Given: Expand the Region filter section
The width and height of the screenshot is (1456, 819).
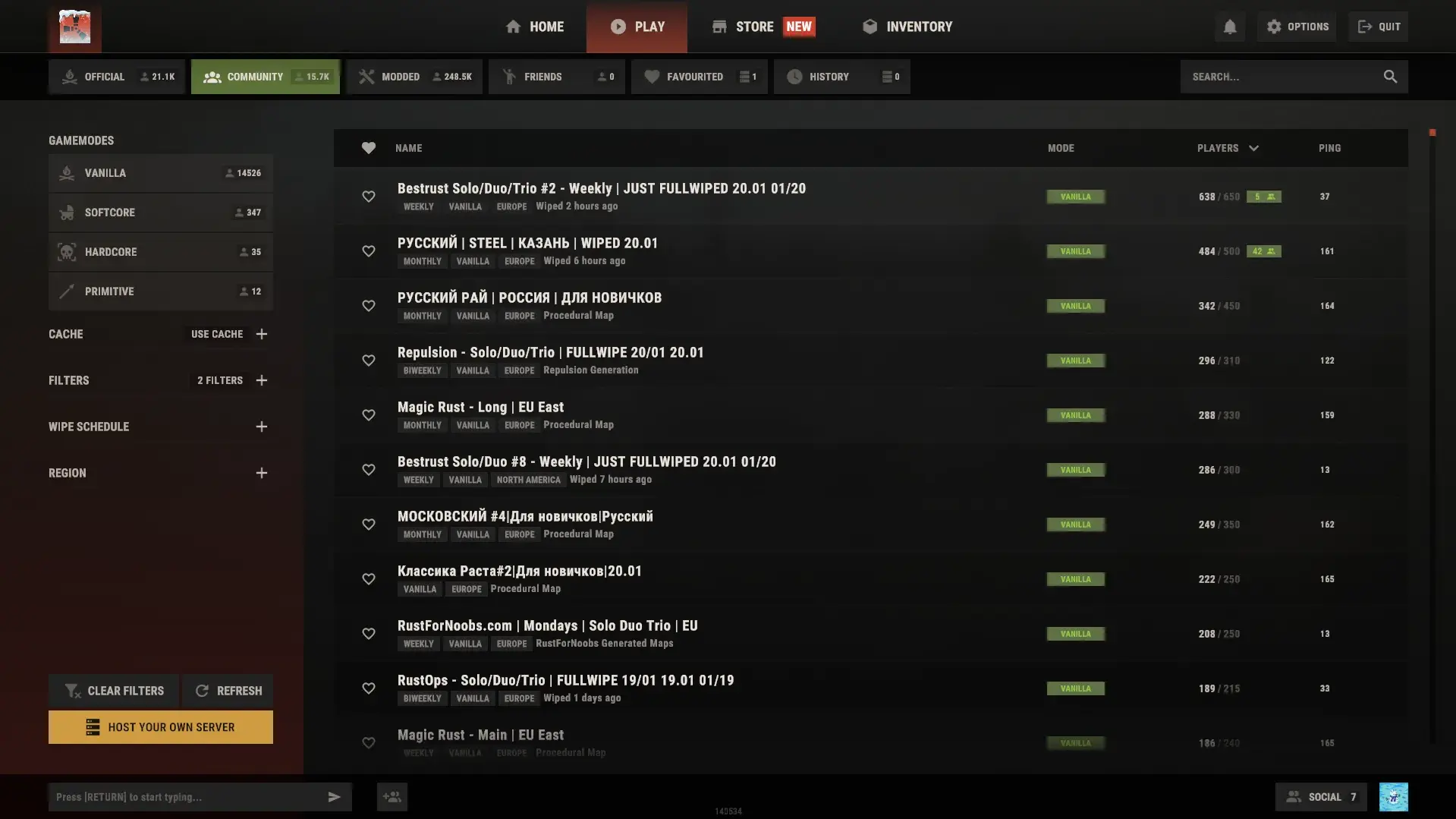Looking at the screenshot, I should coord(261,473).
